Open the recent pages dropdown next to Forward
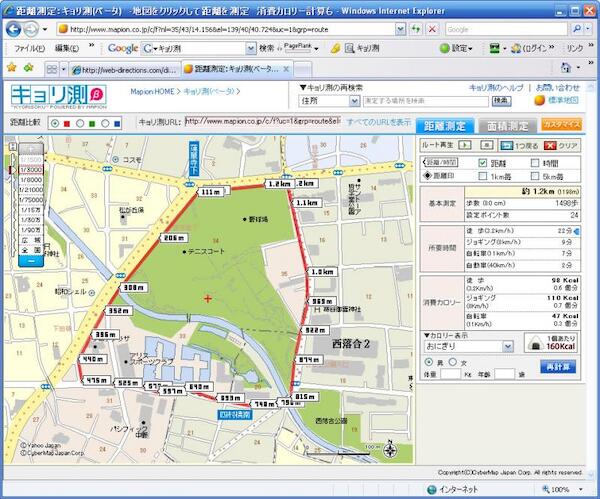 45,29
